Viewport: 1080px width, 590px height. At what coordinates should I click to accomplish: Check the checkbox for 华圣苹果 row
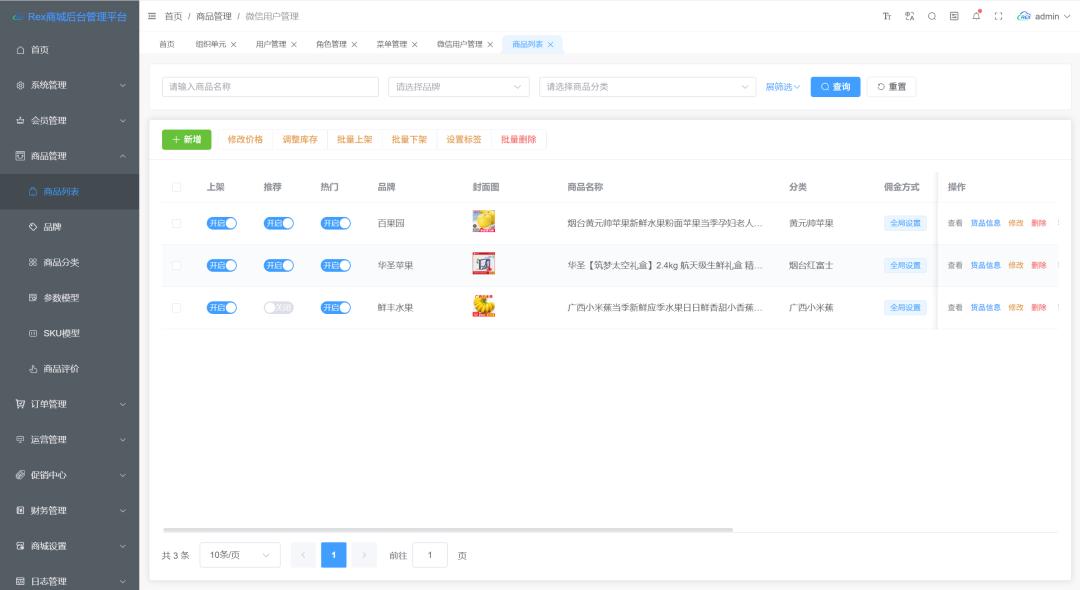(x=176, y=266)
